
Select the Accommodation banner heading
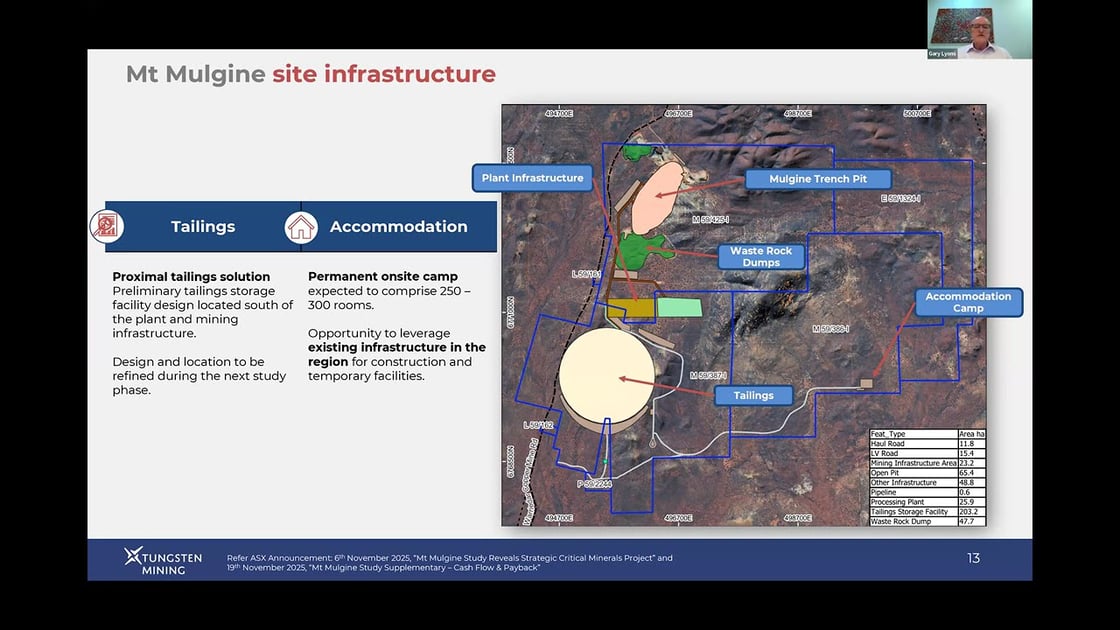(398, 227)
